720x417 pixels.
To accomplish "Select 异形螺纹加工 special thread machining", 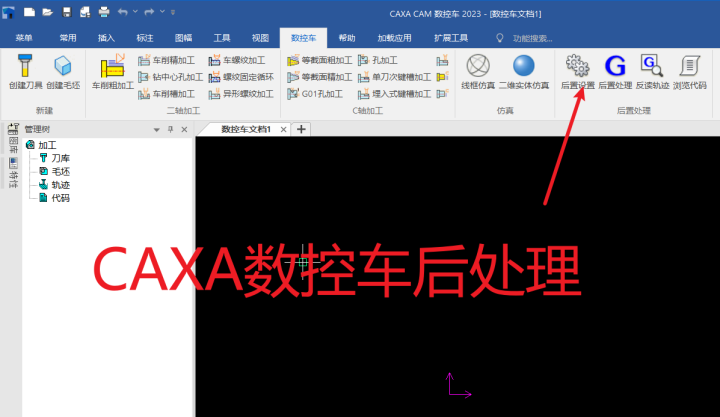I will 241,94.
